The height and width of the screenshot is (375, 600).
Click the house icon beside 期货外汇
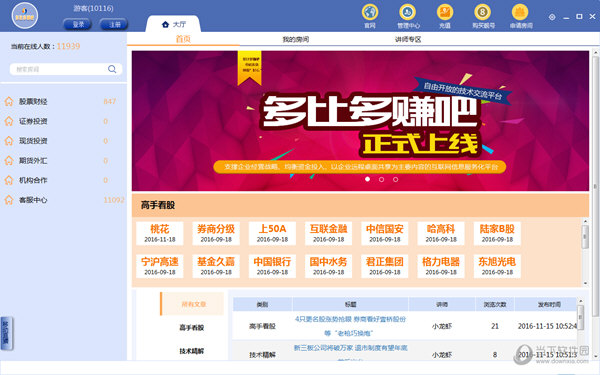(9, 160)
